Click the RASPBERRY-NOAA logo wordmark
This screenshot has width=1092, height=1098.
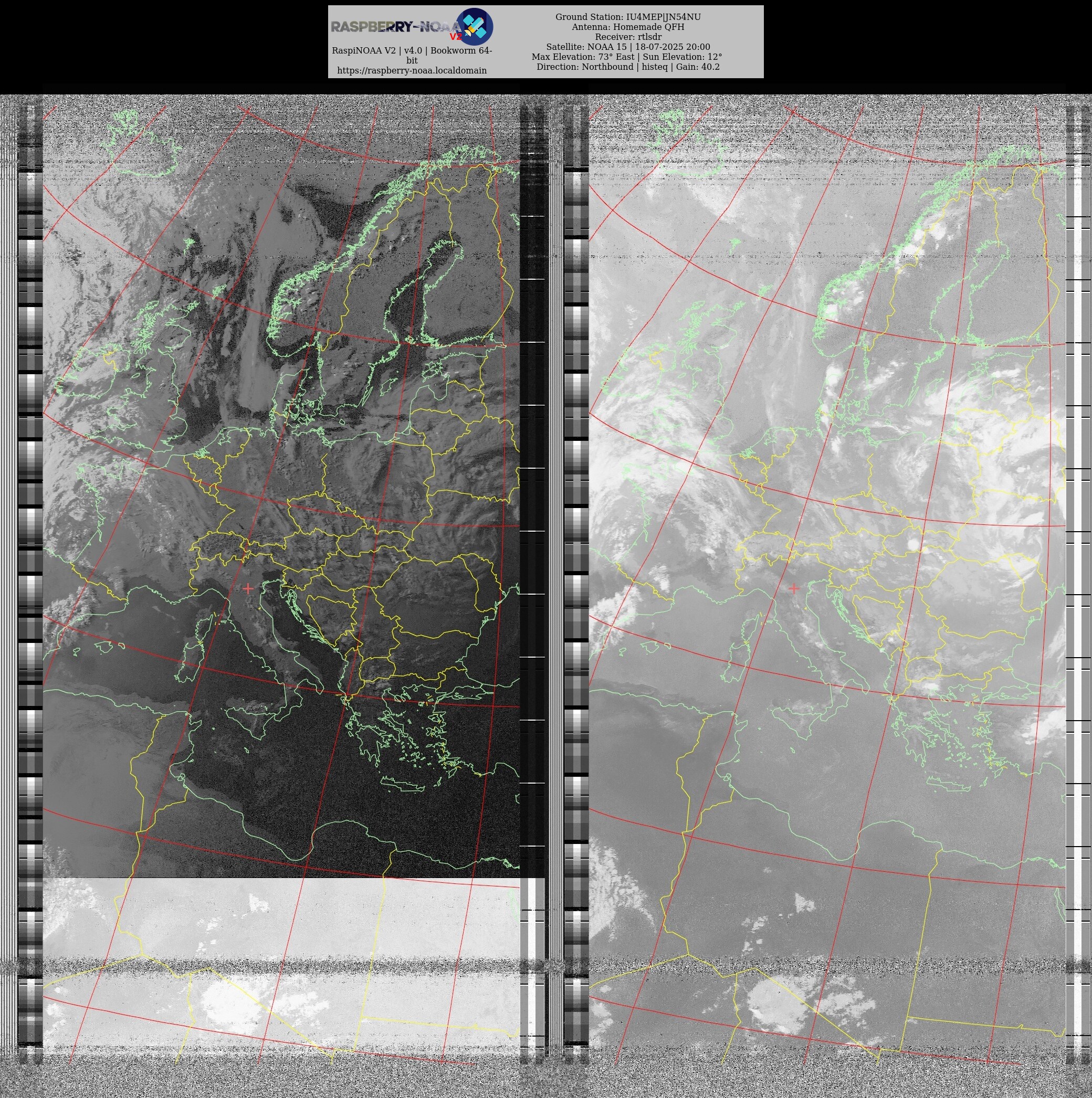click(x=397, y=27)
